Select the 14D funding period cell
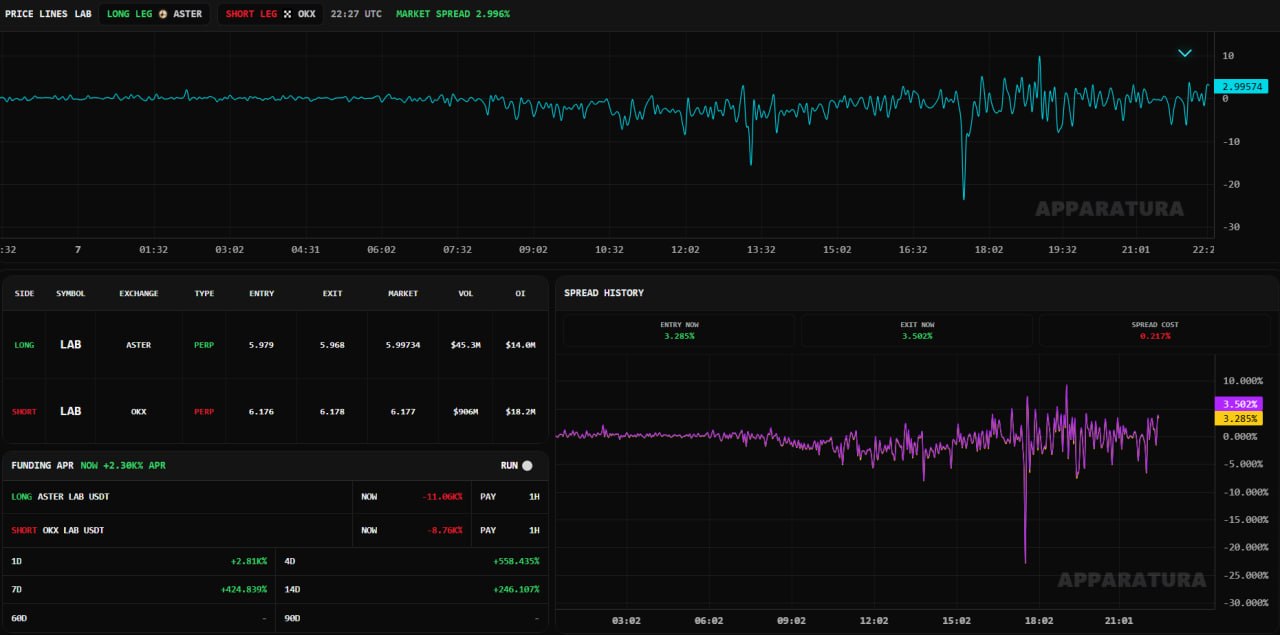1280x635 pixels. point(411,589)
